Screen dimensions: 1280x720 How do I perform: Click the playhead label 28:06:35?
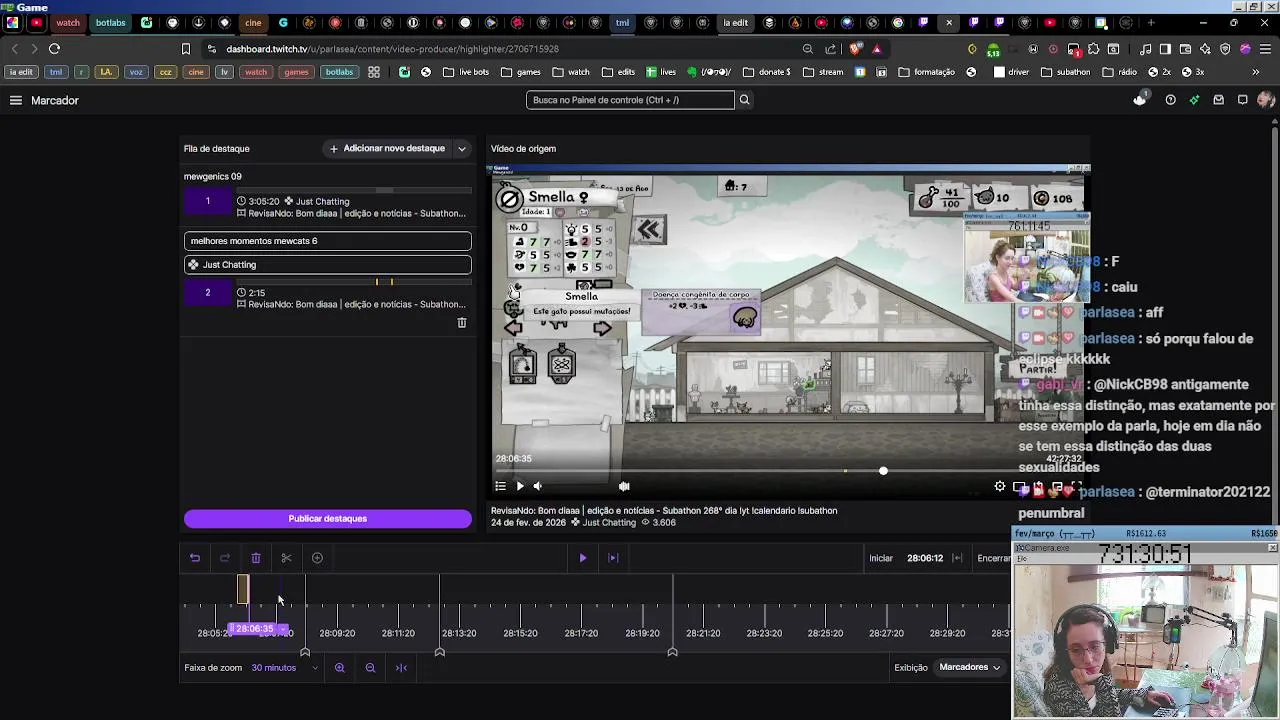coord(255,629)
